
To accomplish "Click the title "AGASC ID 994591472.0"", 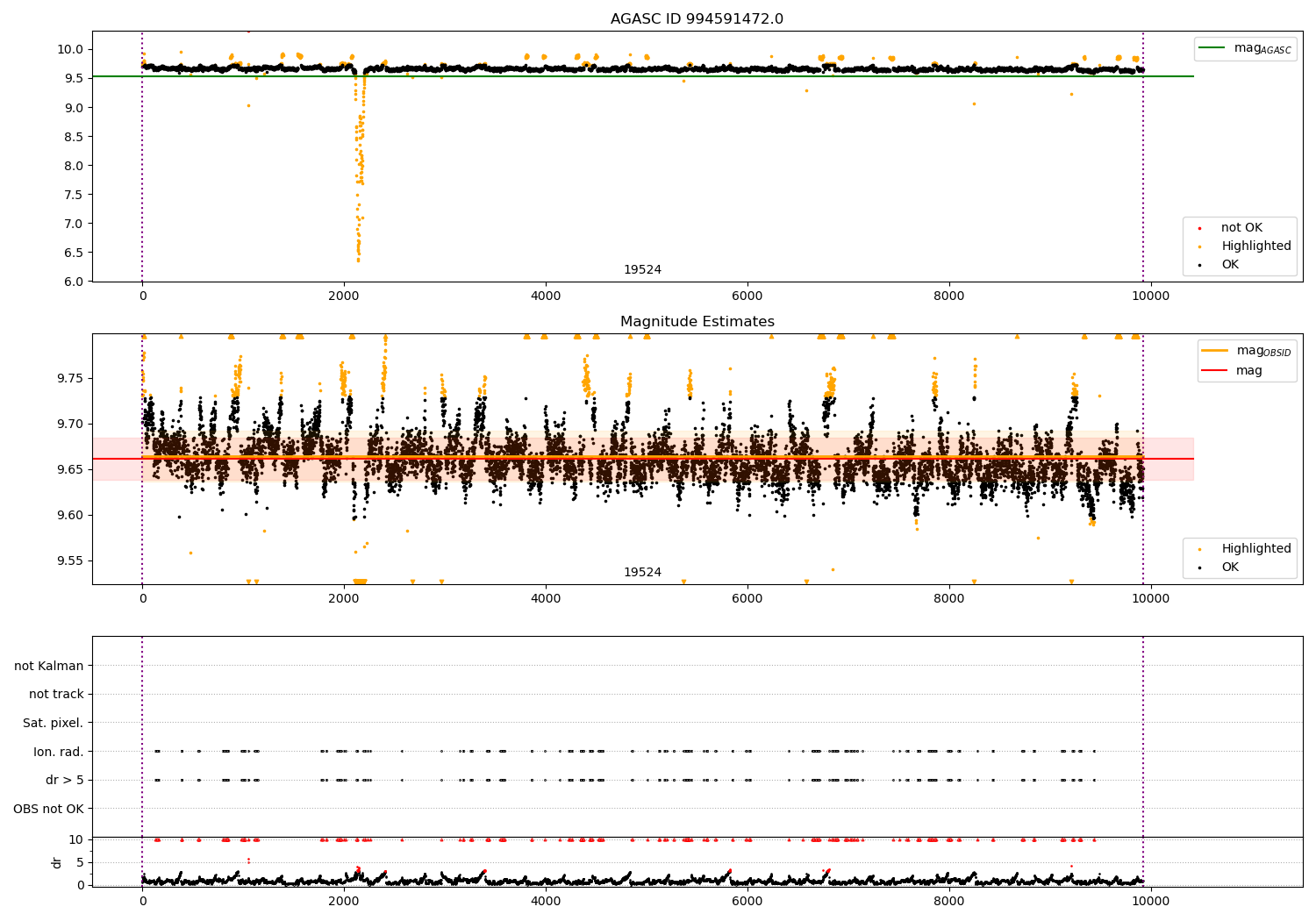I will tap(697, 19).
